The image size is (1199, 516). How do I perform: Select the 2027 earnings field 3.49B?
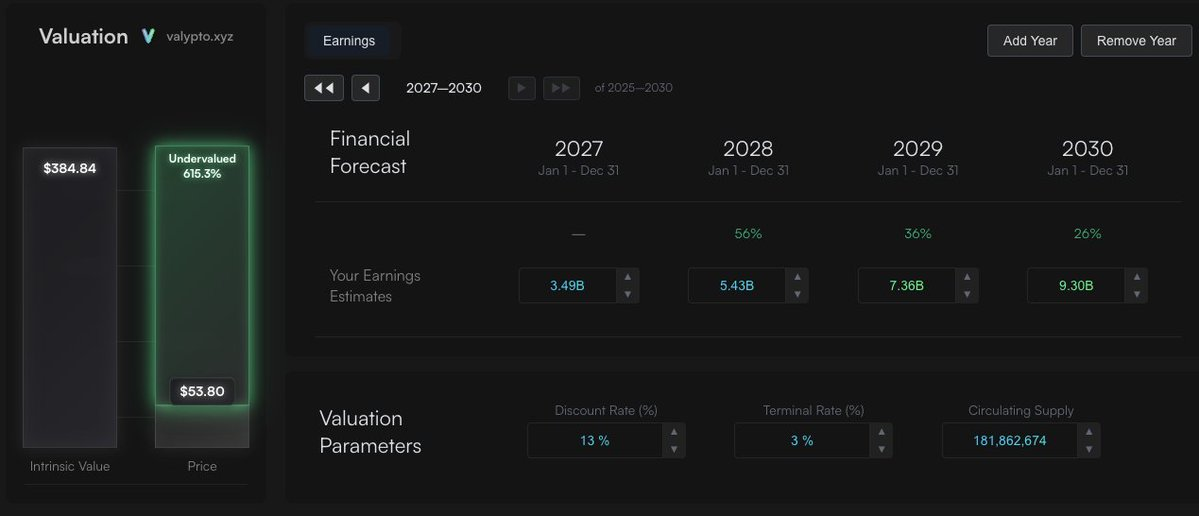(x=567, y=286)
